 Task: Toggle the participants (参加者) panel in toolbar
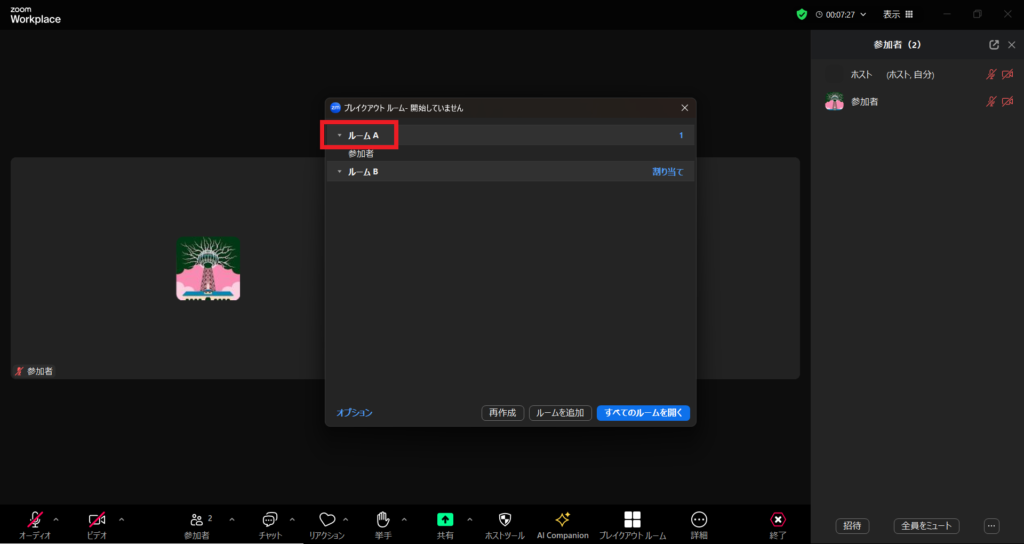(x=196, y=519)
